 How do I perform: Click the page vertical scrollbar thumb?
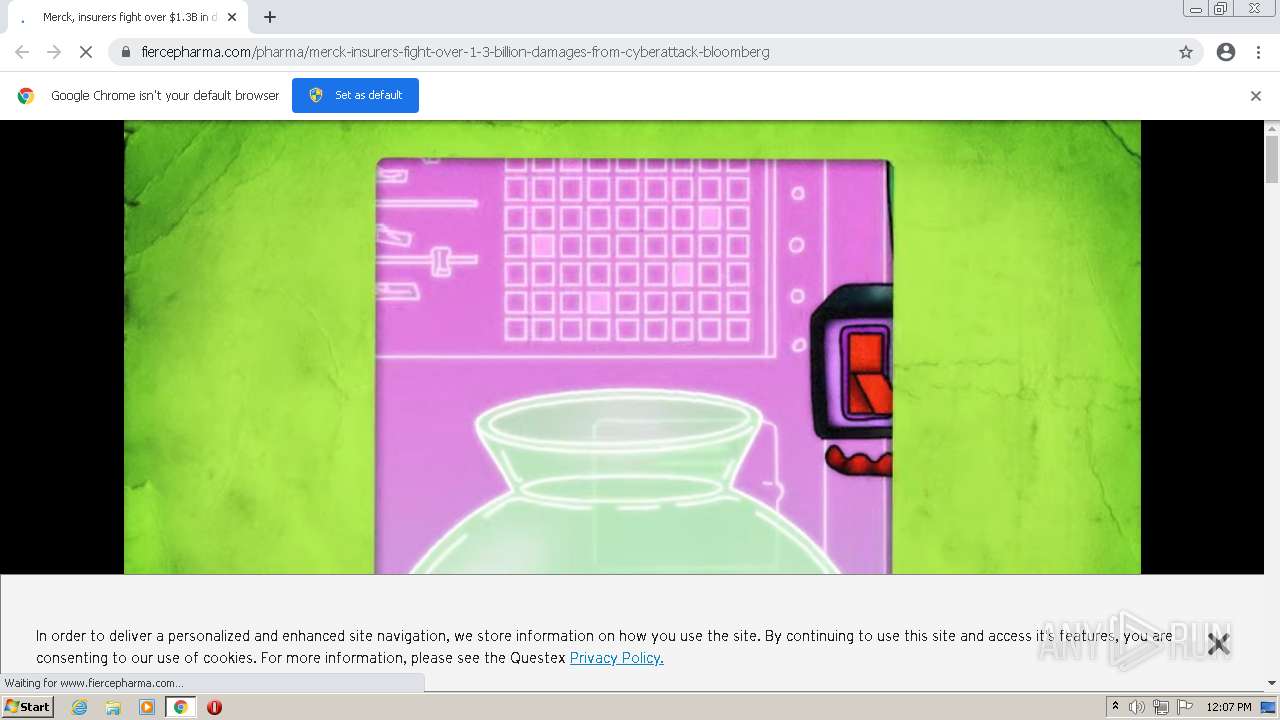(x=1272, y=160)
